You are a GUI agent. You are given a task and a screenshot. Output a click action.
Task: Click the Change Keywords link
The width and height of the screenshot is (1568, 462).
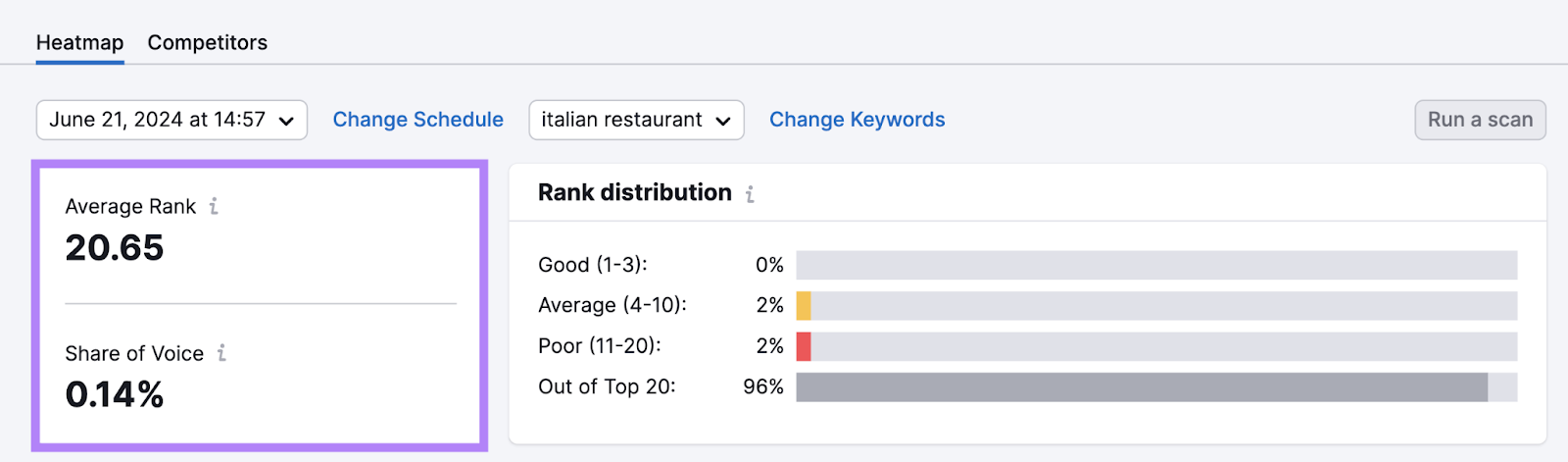pyautogui.click(x=857, y=120)
